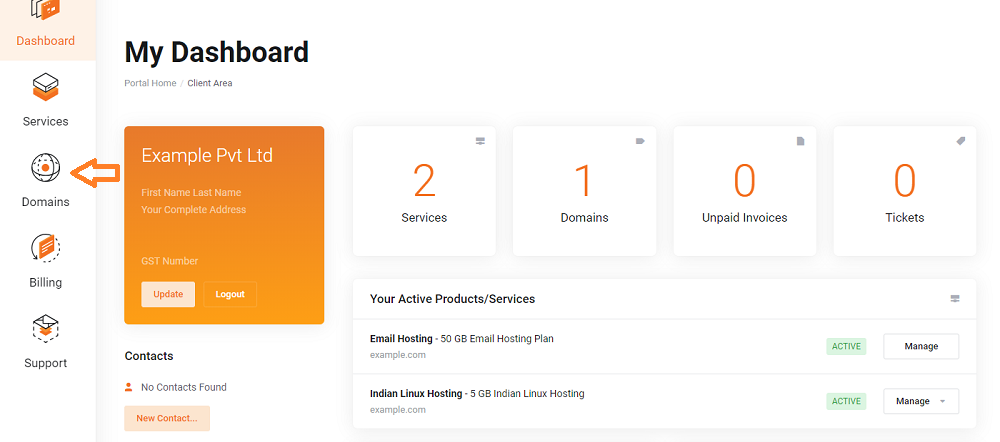Screen dimensions: 1000x442
Task: Open the Support envelope icon
Action: [x=46, y=328]
